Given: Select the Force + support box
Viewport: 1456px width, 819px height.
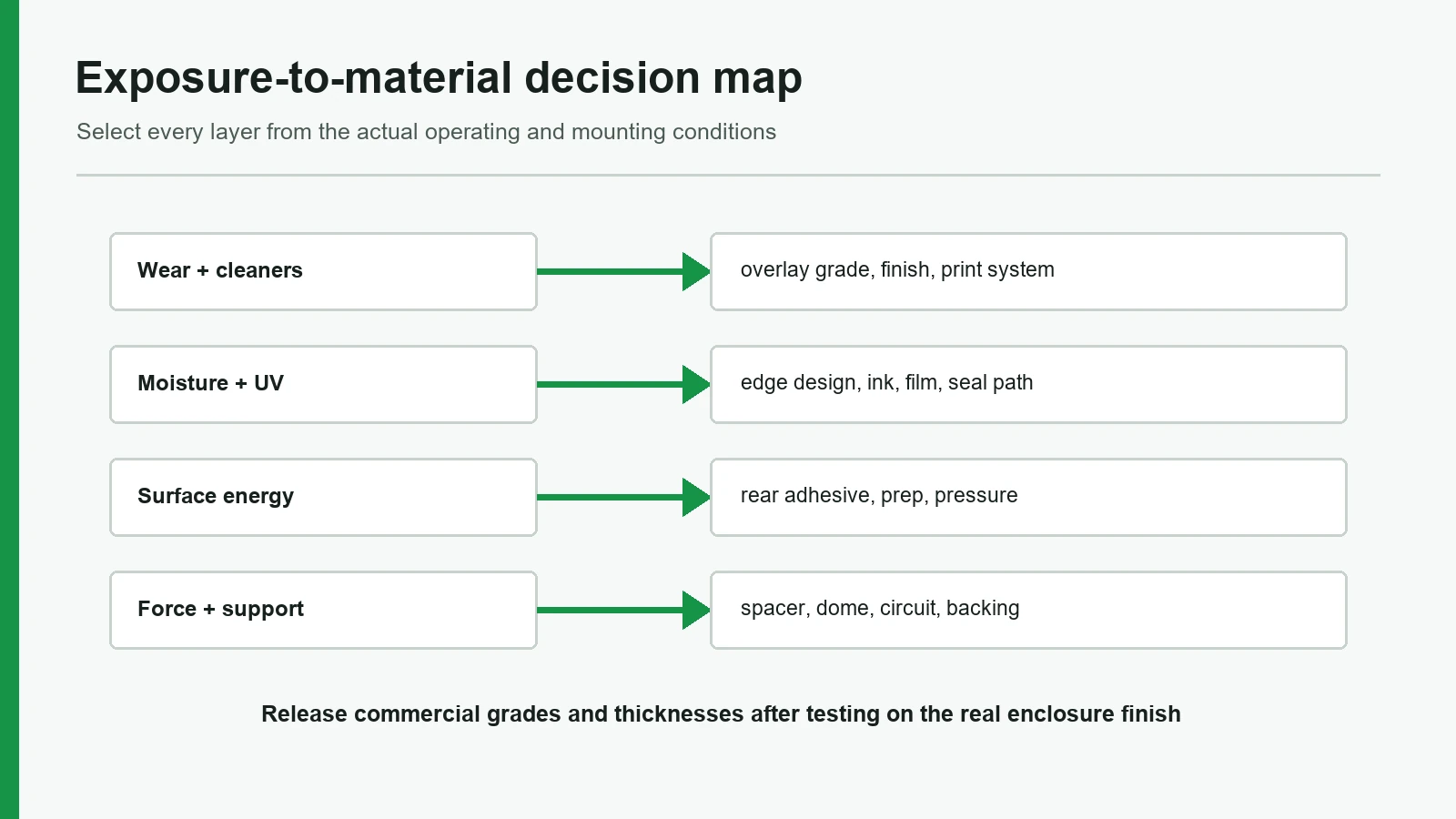Looking at the screenshot, I should tap(323, 610).
